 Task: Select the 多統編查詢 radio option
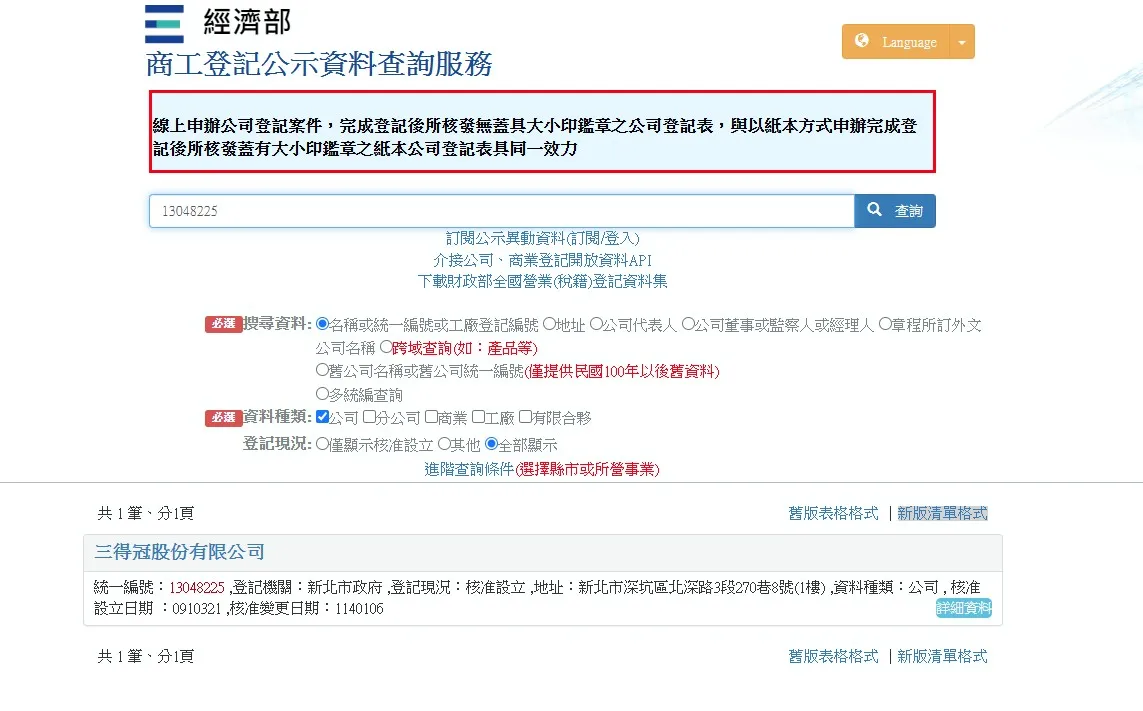[322, 394]
